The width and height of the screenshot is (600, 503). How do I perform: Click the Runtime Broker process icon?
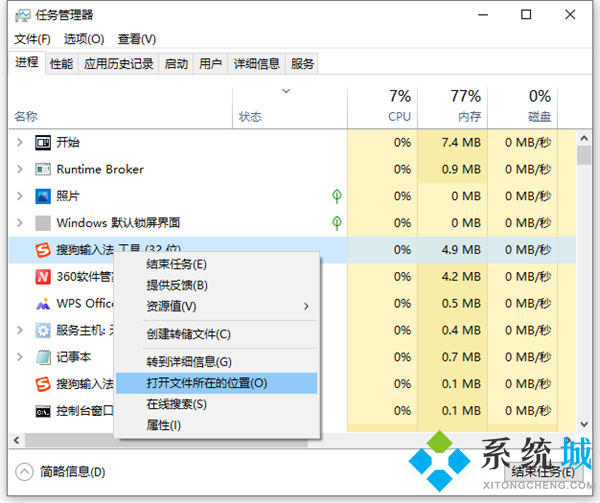point(43,169)
